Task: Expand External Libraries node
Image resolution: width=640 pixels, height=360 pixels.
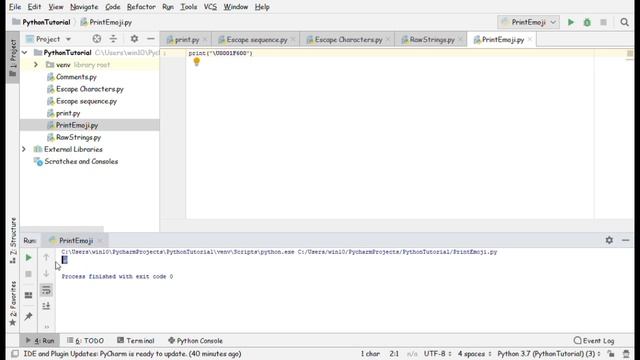Action: [x=24, y=149]
